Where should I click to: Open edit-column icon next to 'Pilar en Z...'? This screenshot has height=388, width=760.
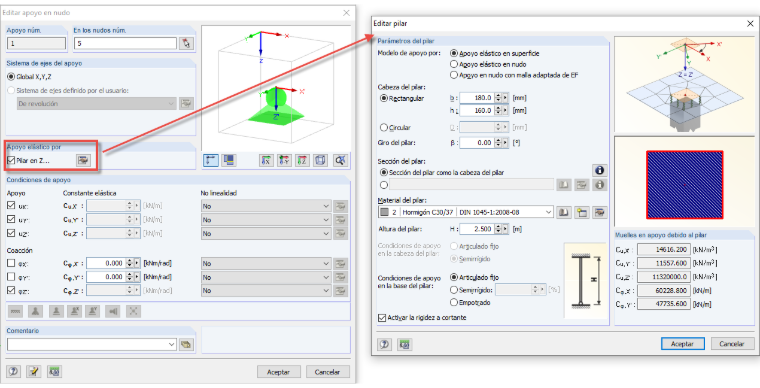point(83,160)
